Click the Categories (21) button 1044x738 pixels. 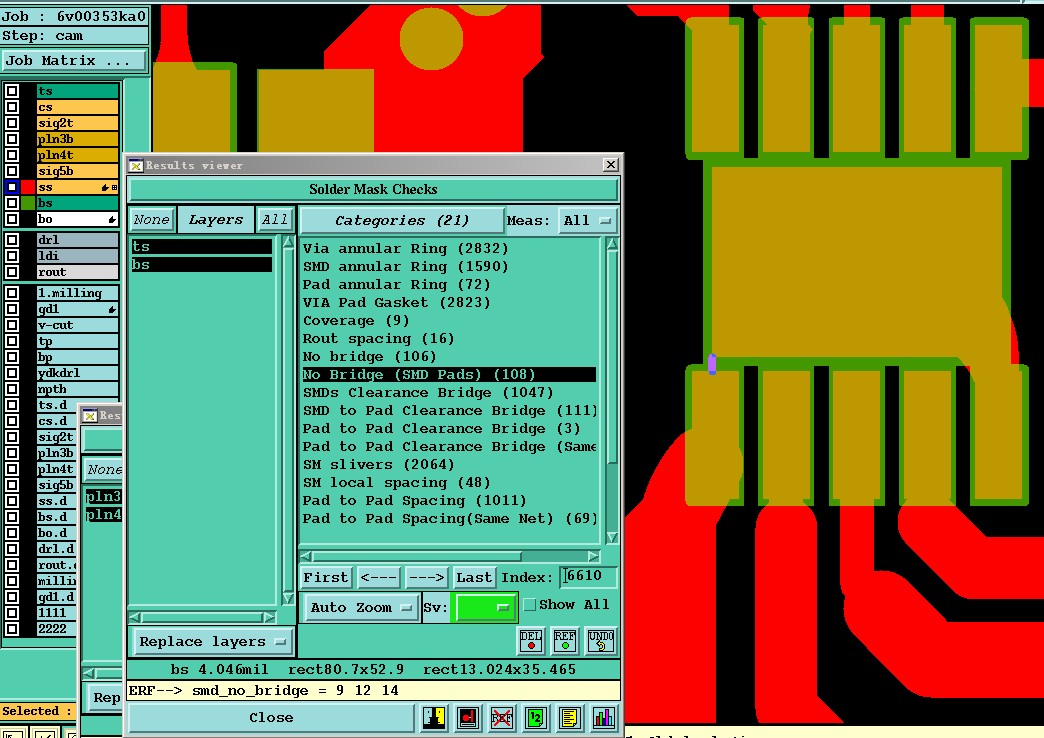(402, 220)
